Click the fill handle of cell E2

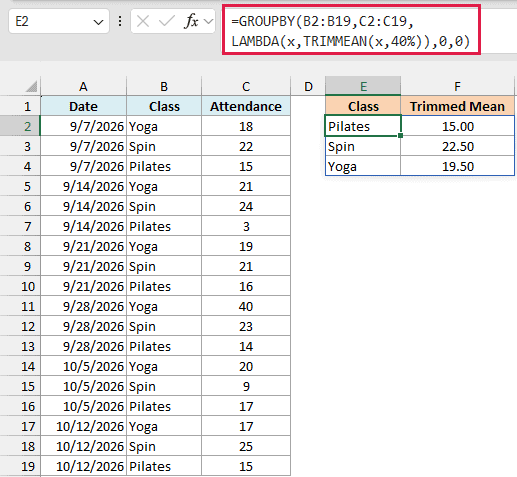[400, 135]
